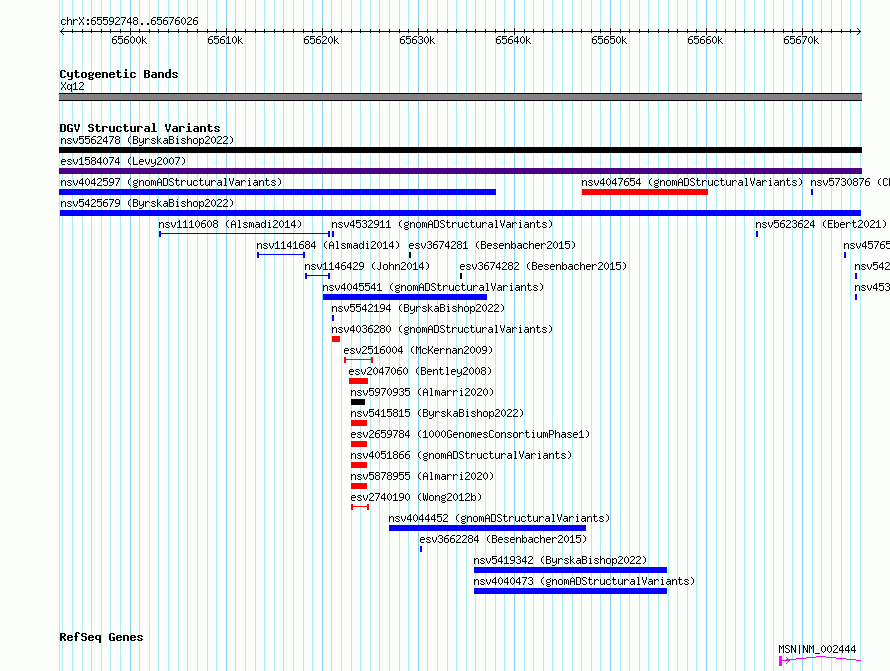Viewport: 890px width, 671px height.
Task: Open nsv5415815 (ByrskaBishop2022) variant label
Action: (437, 413)
